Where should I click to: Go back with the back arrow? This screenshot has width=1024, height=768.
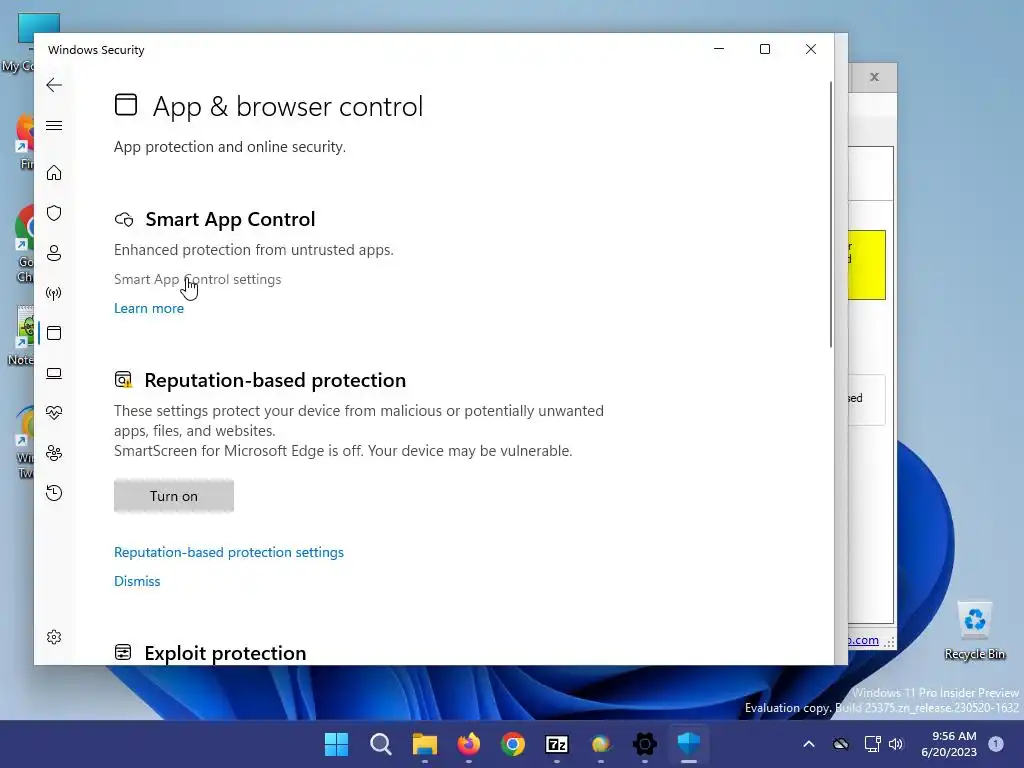point(54,85)
